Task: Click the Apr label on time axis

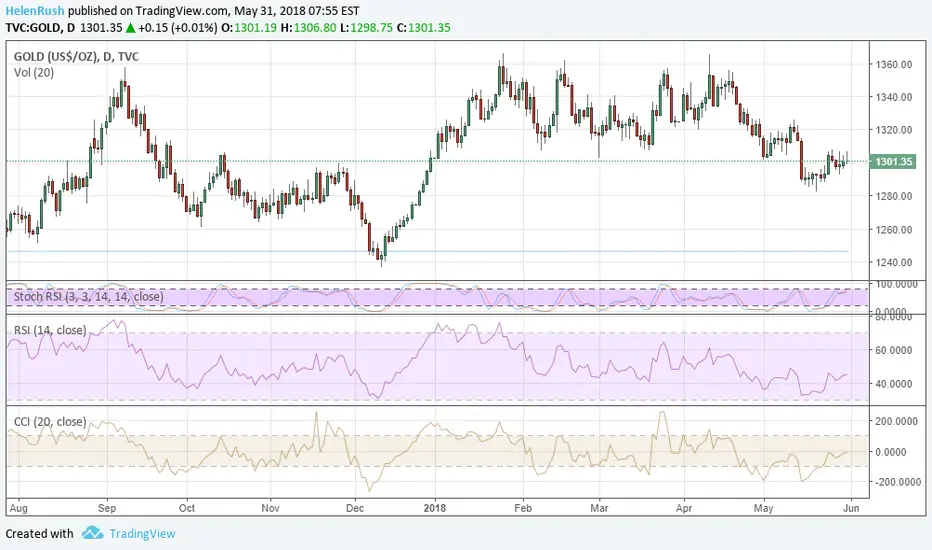Action: click(x=684, y=508)
